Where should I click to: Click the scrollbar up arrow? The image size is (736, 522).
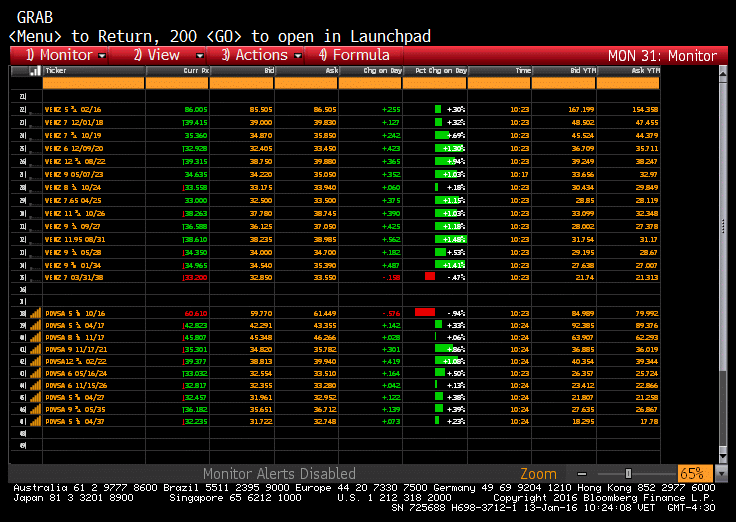723,74
